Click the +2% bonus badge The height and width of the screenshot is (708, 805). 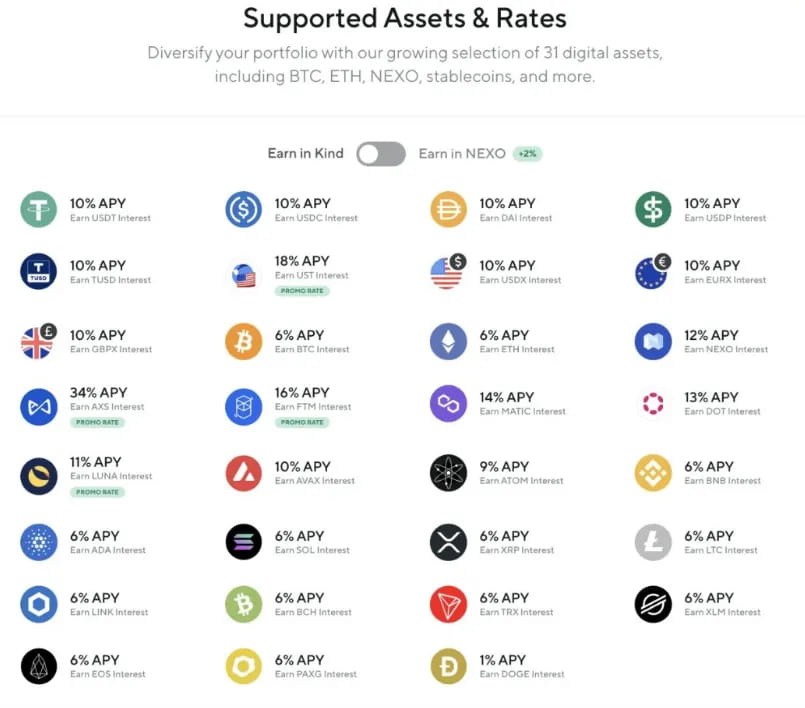pyautogui.click(x=527, y=154)
